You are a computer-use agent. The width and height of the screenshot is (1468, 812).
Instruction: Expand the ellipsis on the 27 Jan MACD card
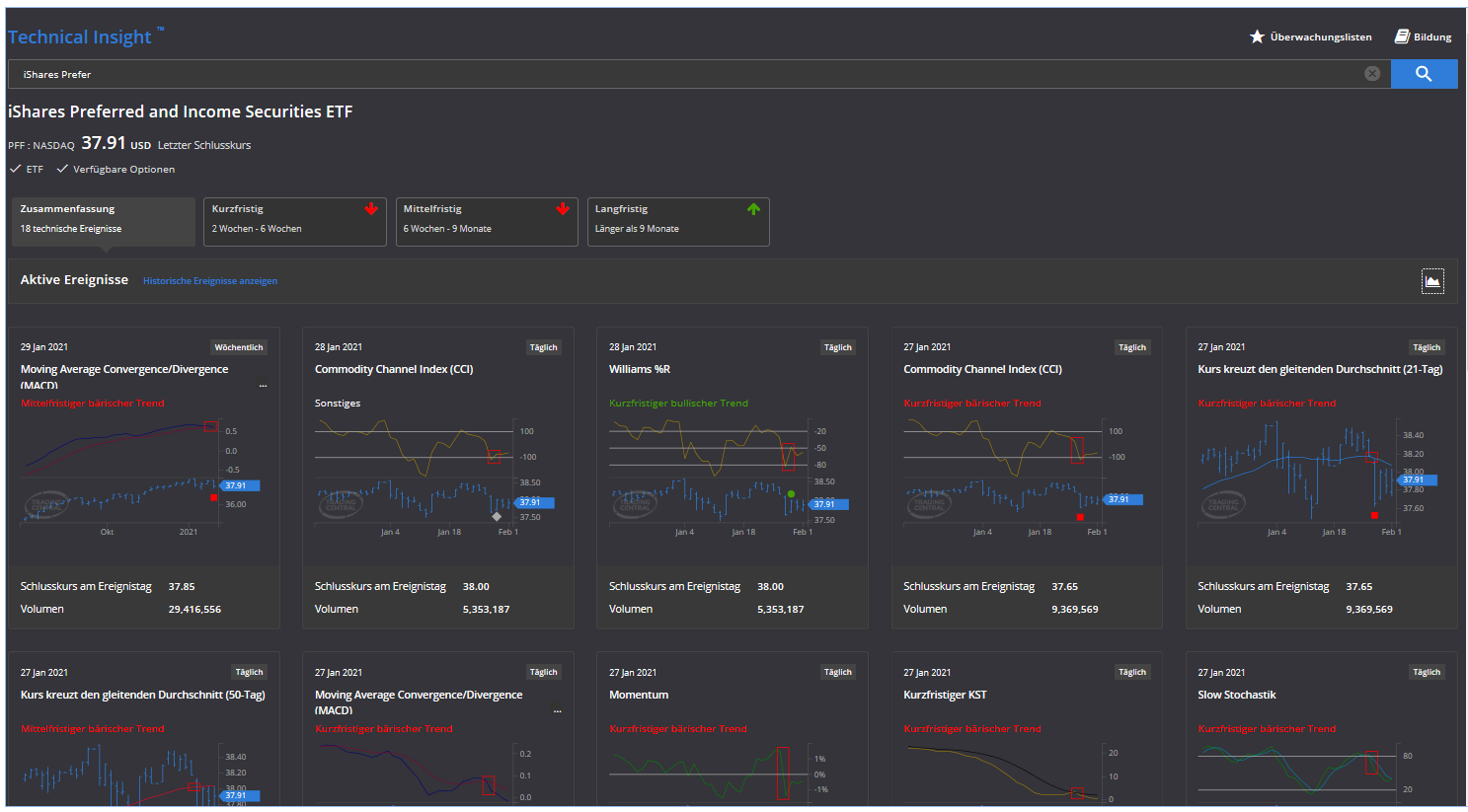pyautogui.click(x=558, y=710)
